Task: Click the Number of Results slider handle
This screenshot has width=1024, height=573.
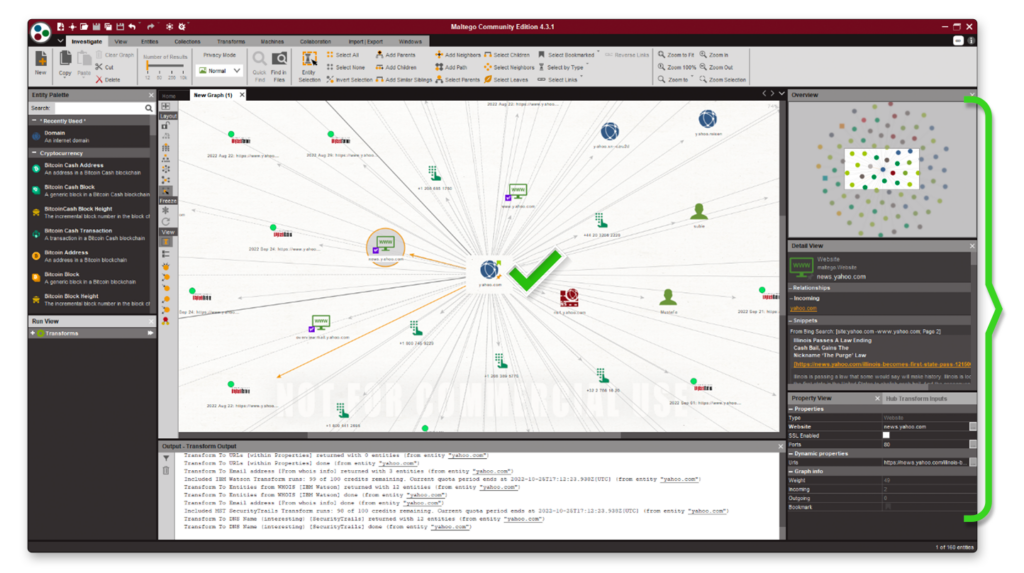Action: (x=148, y=67)
